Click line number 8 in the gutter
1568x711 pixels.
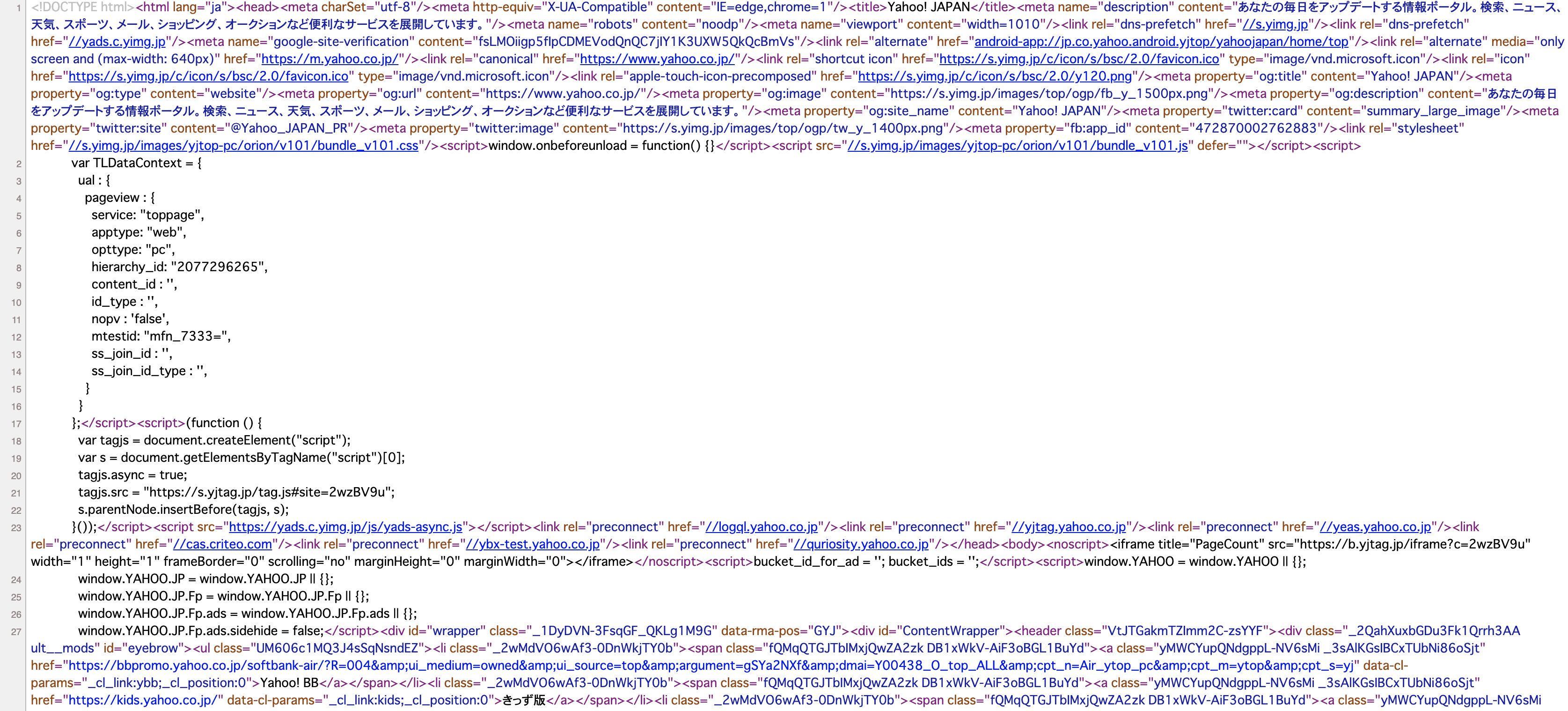coord(19,268)
